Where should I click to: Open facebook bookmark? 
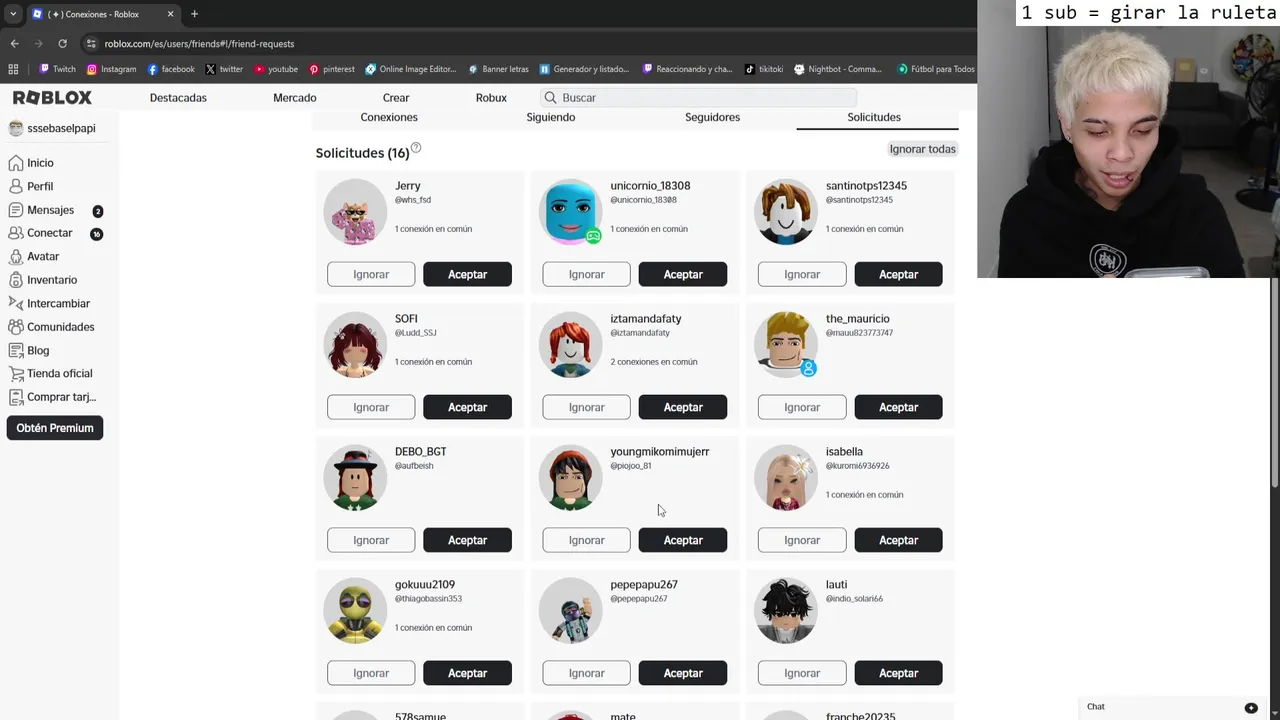coord(171,69)
